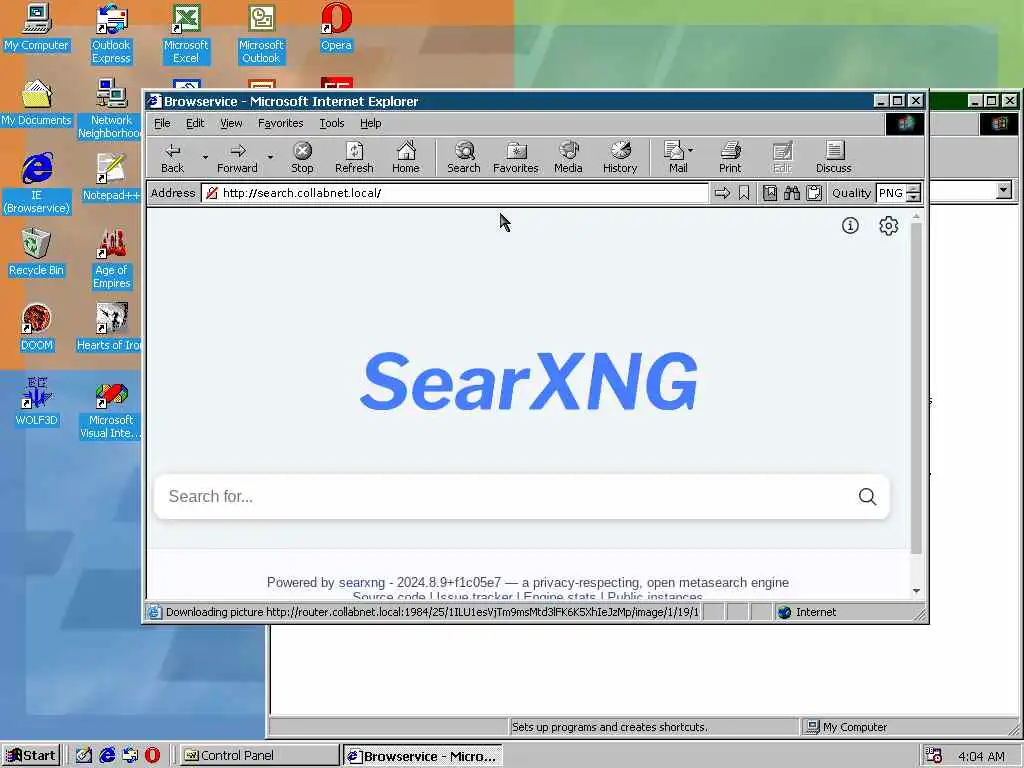Open the View menu
This screenshot has width=1024, height=768.
click(231, 123)
